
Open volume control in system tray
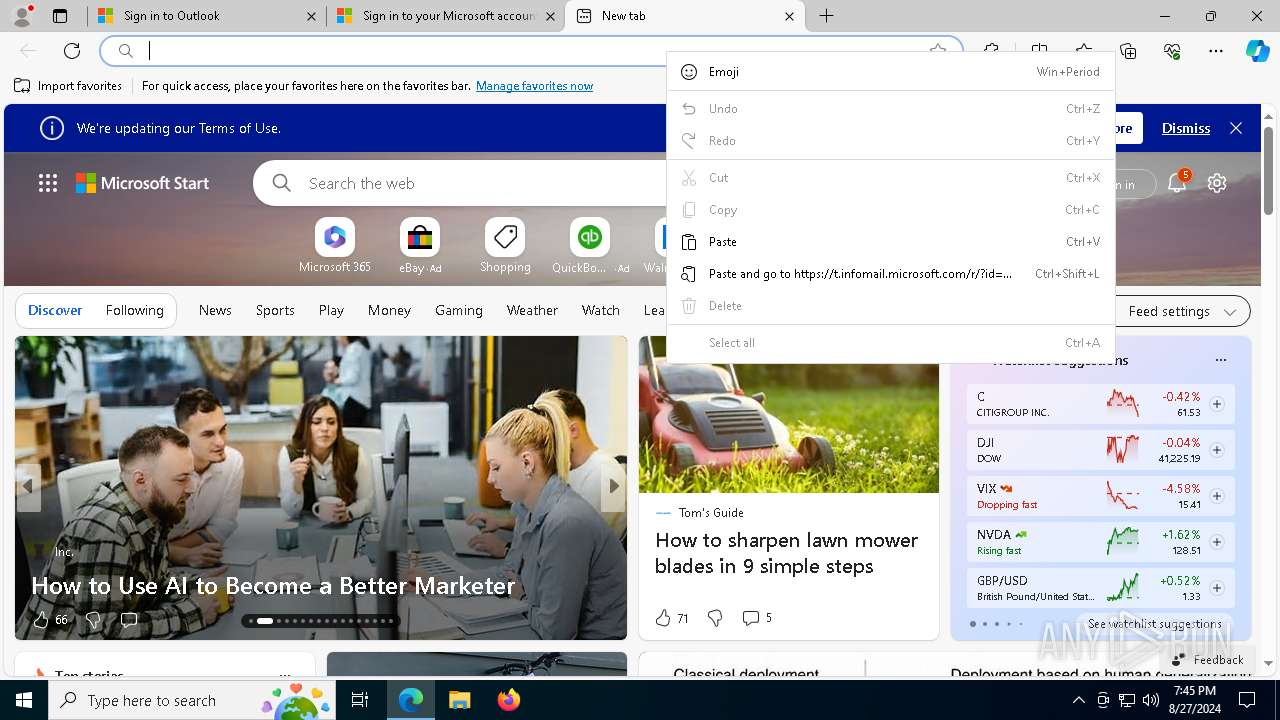1151,701
